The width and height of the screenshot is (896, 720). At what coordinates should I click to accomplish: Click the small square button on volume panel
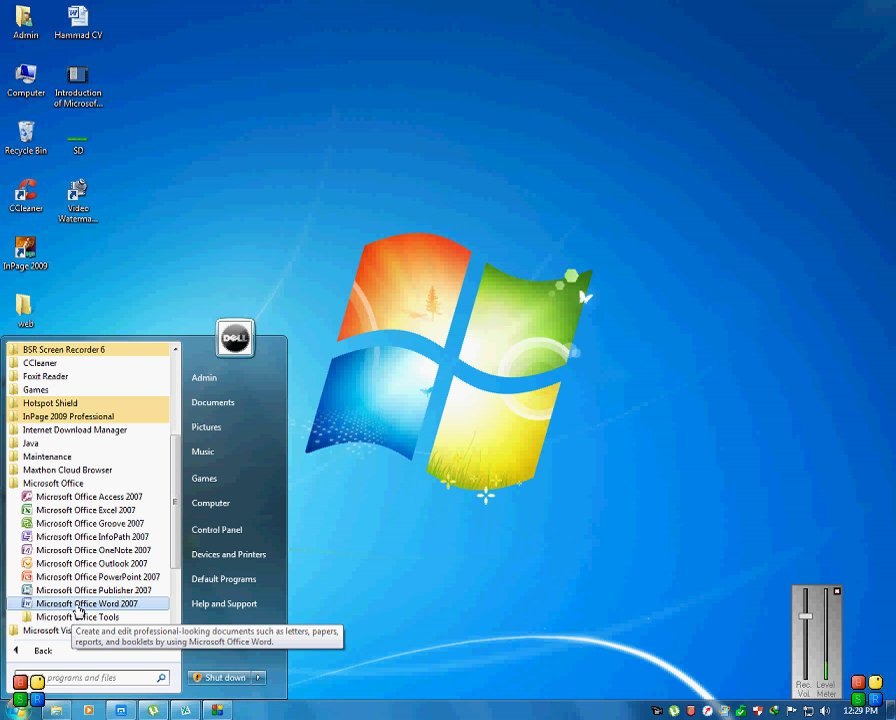coord(837,591)
